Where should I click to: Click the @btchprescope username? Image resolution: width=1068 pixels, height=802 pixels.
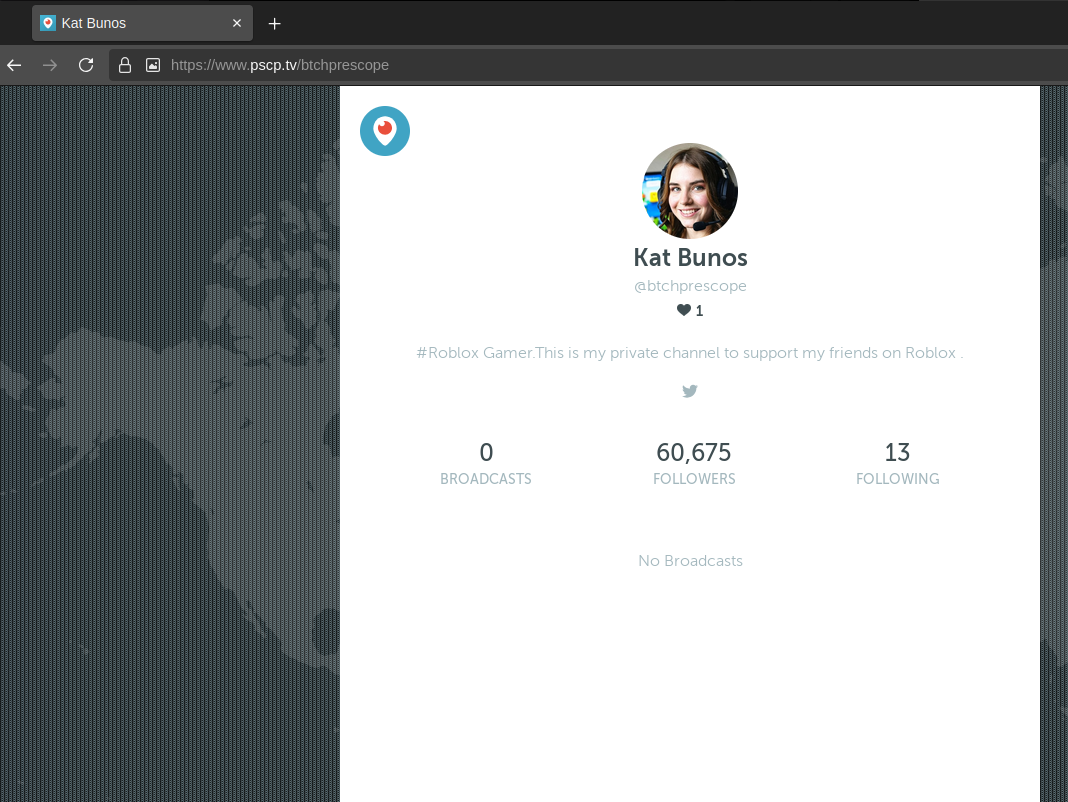coord(690,286)
